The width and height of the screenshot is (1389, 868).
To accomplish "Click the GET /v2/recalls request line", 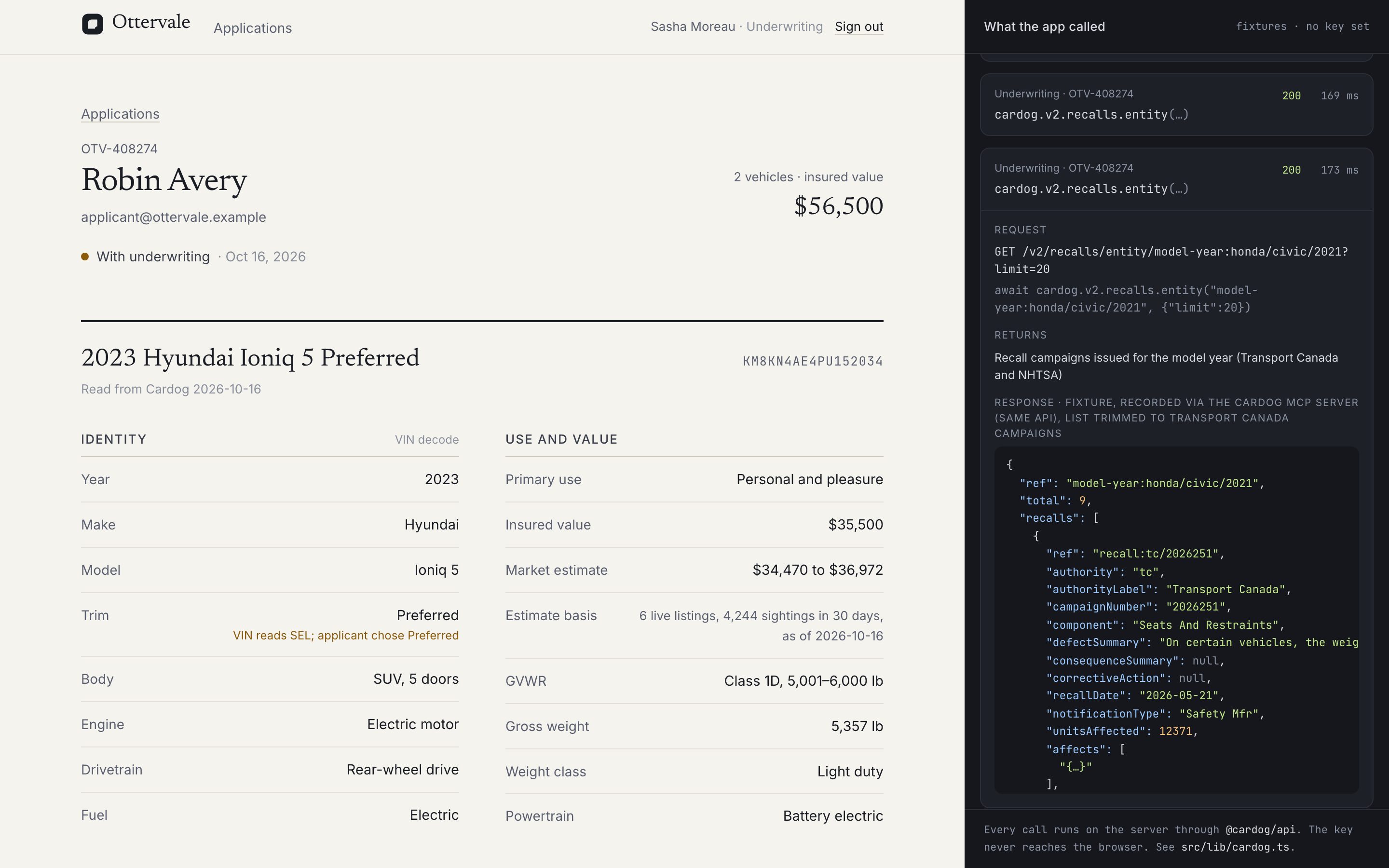I will (1171, 260).
